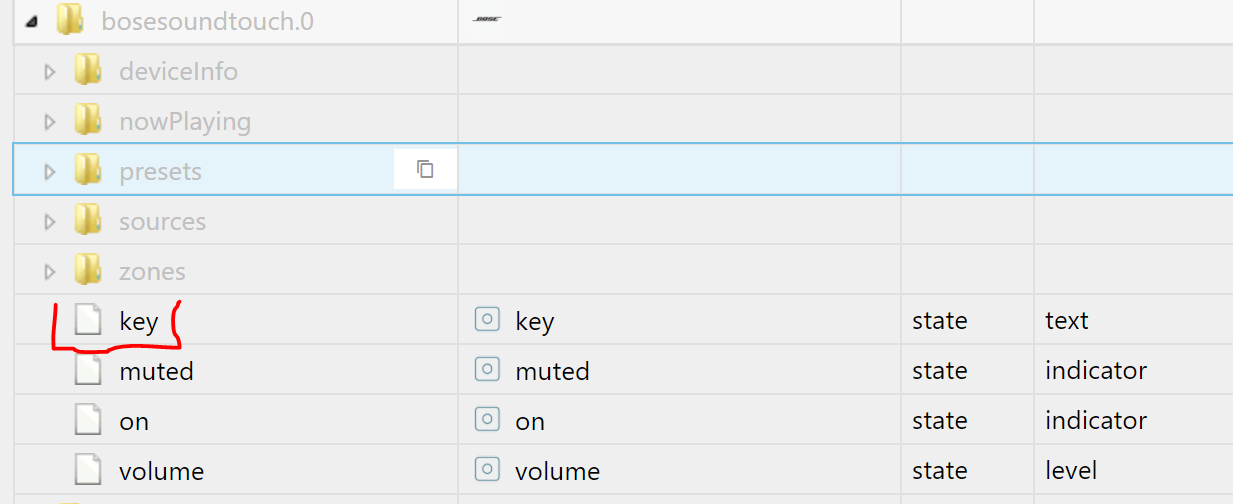Image resolution: width=1233 pixels, height=504 pixels.
Task: Click the state icon next to muted name
Action: coord(486,370)
